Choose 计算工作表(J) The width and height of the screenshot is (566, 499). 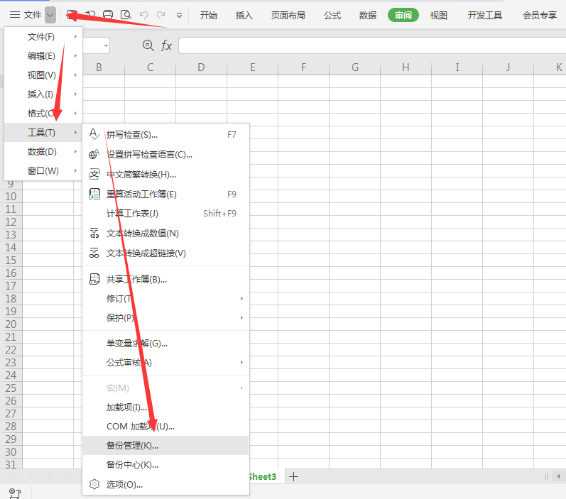[166, 213]
